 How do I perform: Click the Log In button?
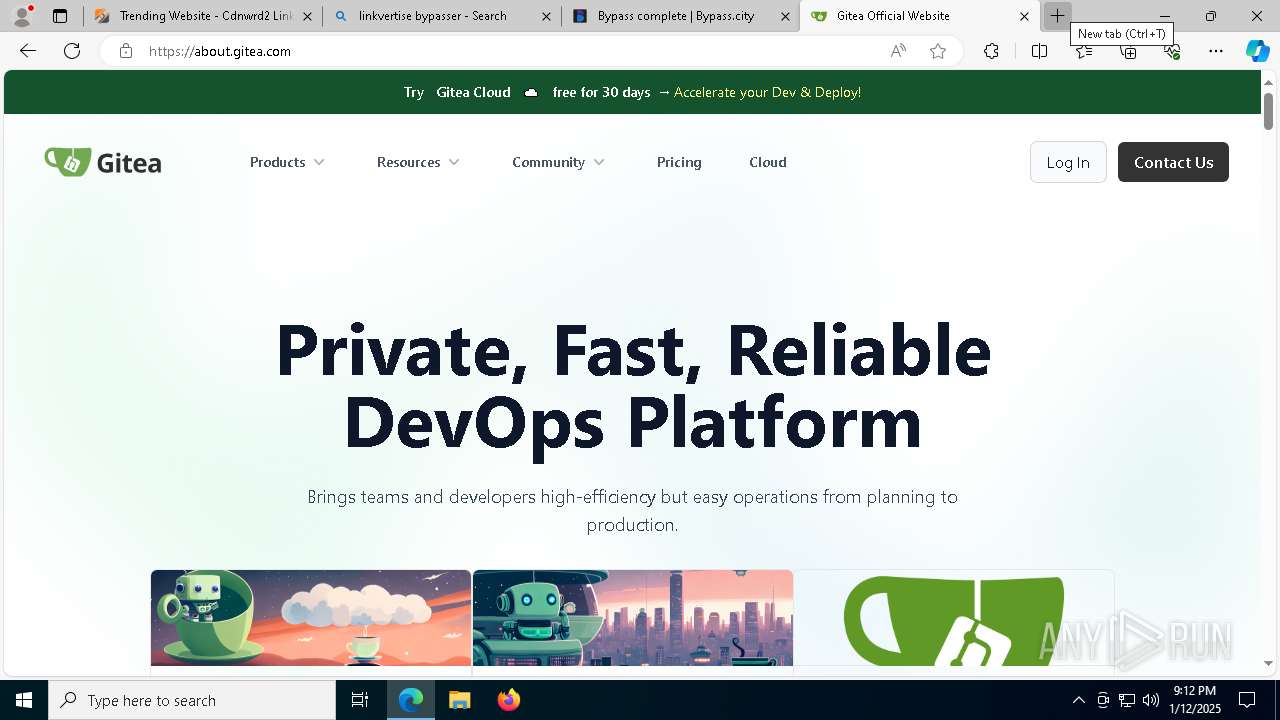pos(1068,162)
